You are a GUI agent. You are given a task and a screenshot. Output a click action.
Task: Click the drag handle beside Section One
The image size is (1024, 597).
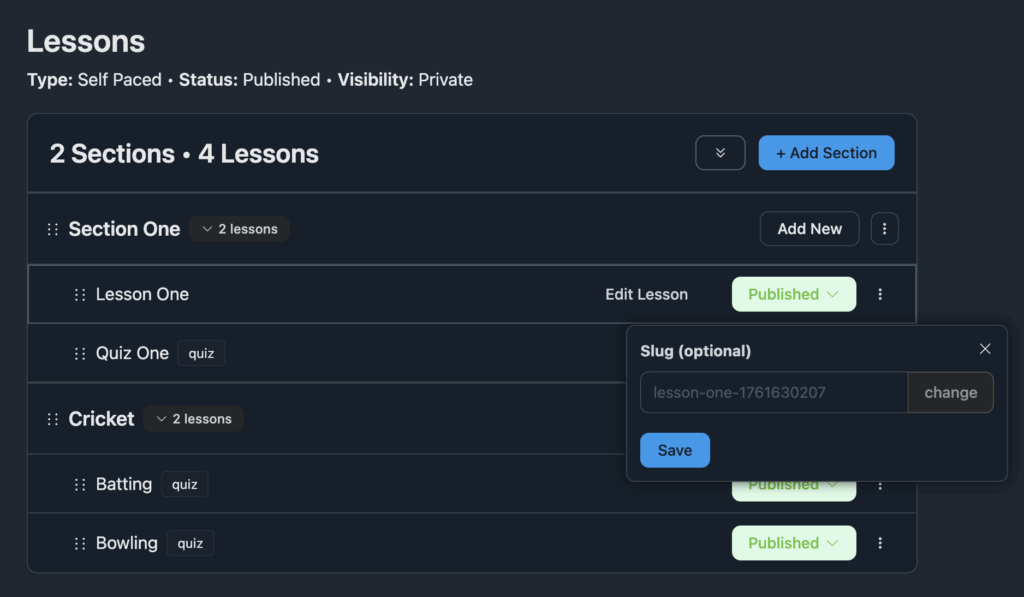tap(52, 228)
